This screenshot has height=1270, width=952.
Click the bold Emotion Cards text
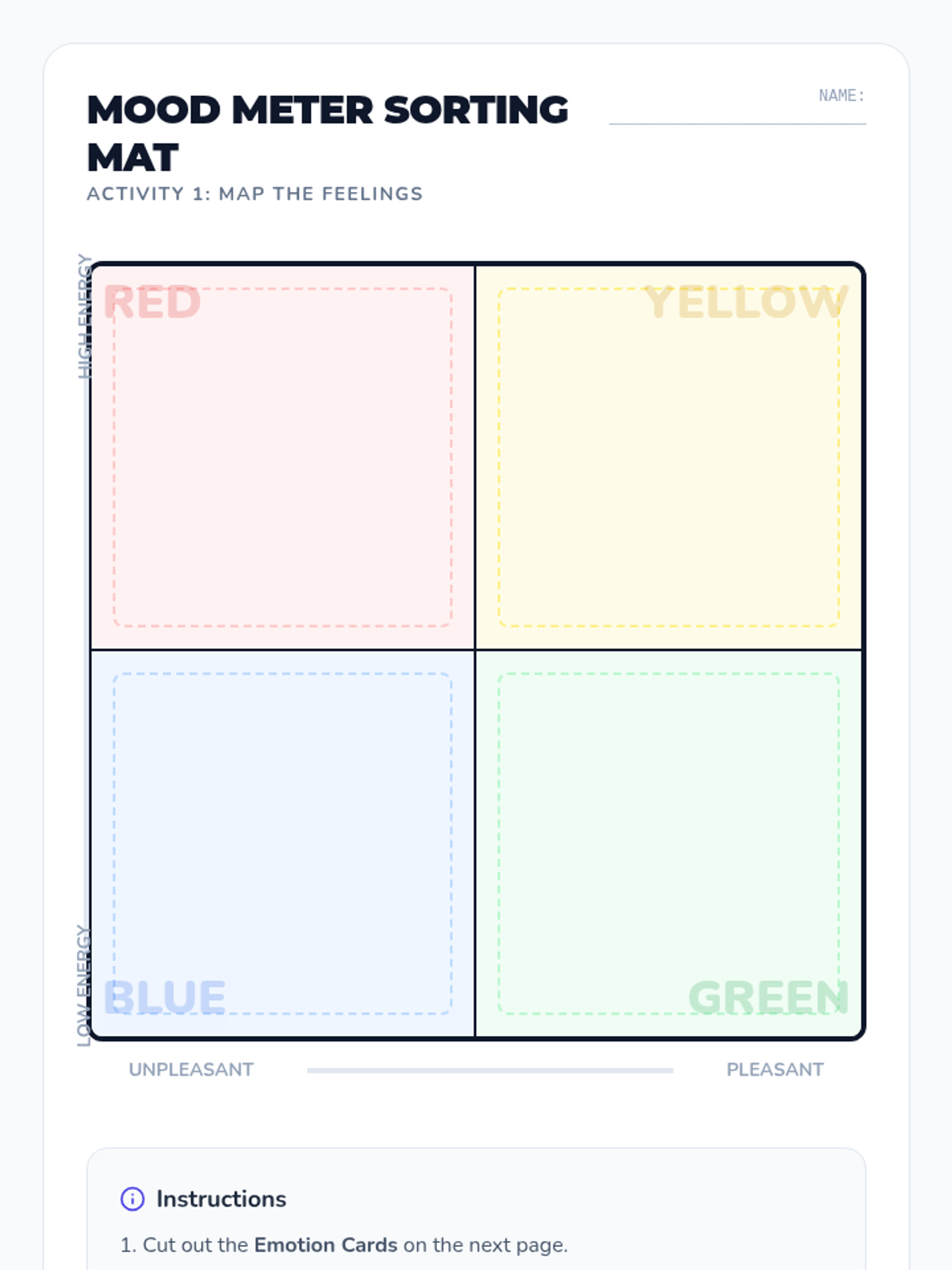pos(325,1245)
